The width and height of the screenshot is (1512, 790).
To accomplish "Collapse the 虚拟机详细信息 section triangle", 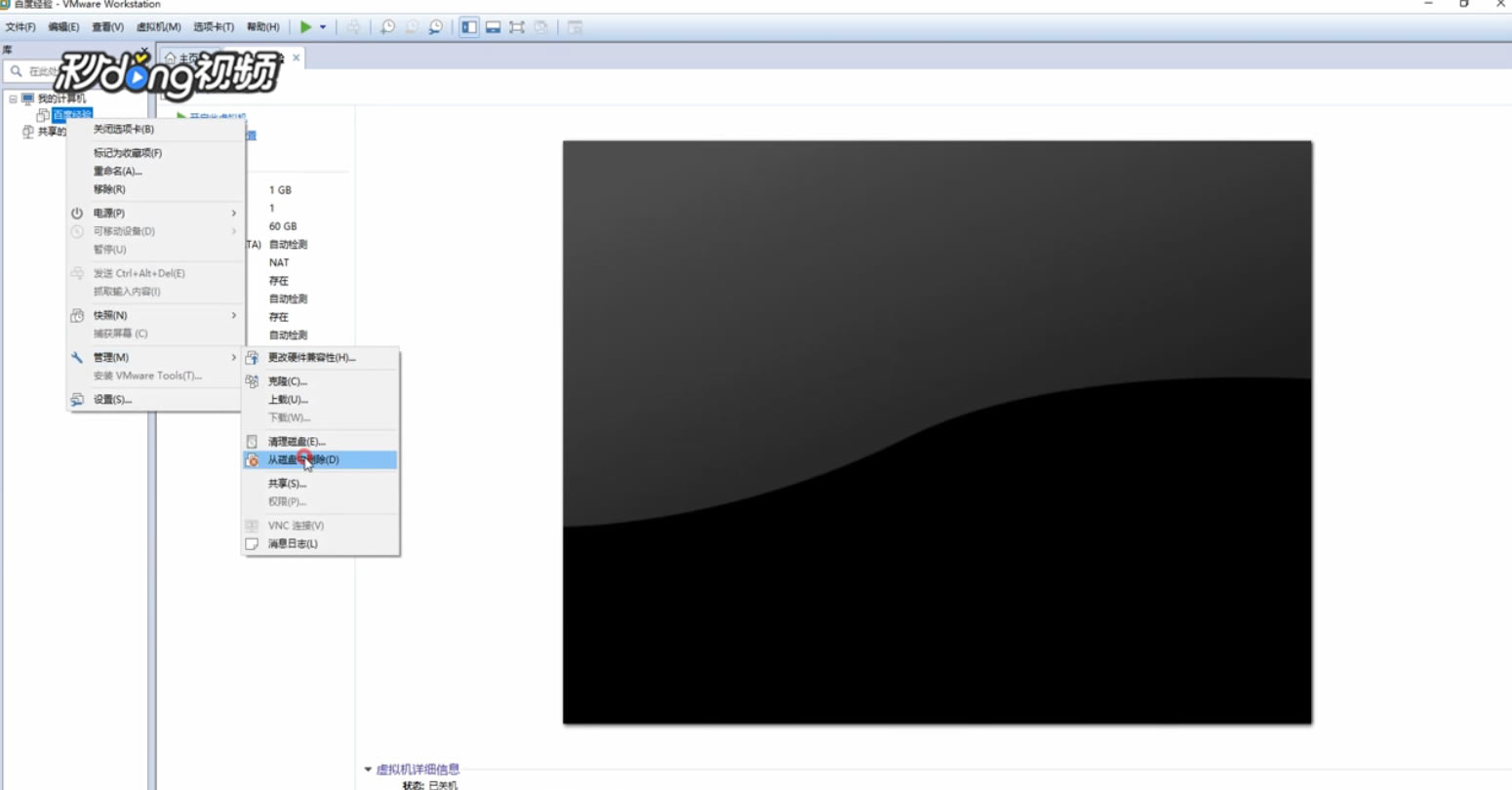I will point(368,770).
